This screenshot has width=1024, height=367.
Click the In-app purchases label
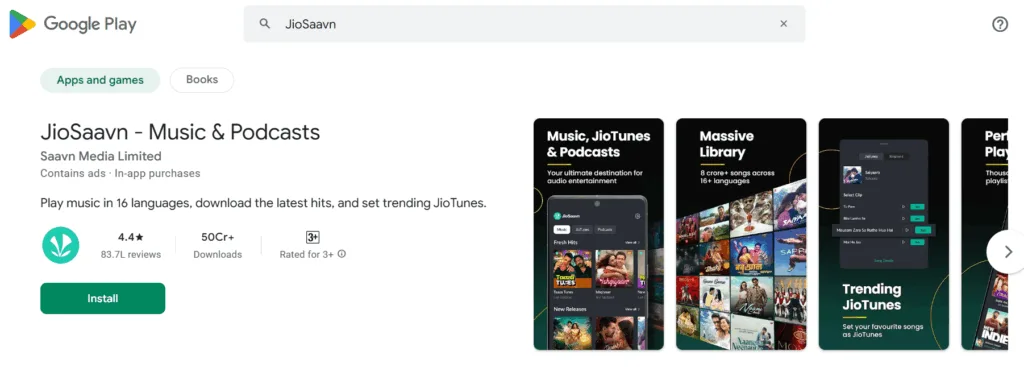pos(157,174)
